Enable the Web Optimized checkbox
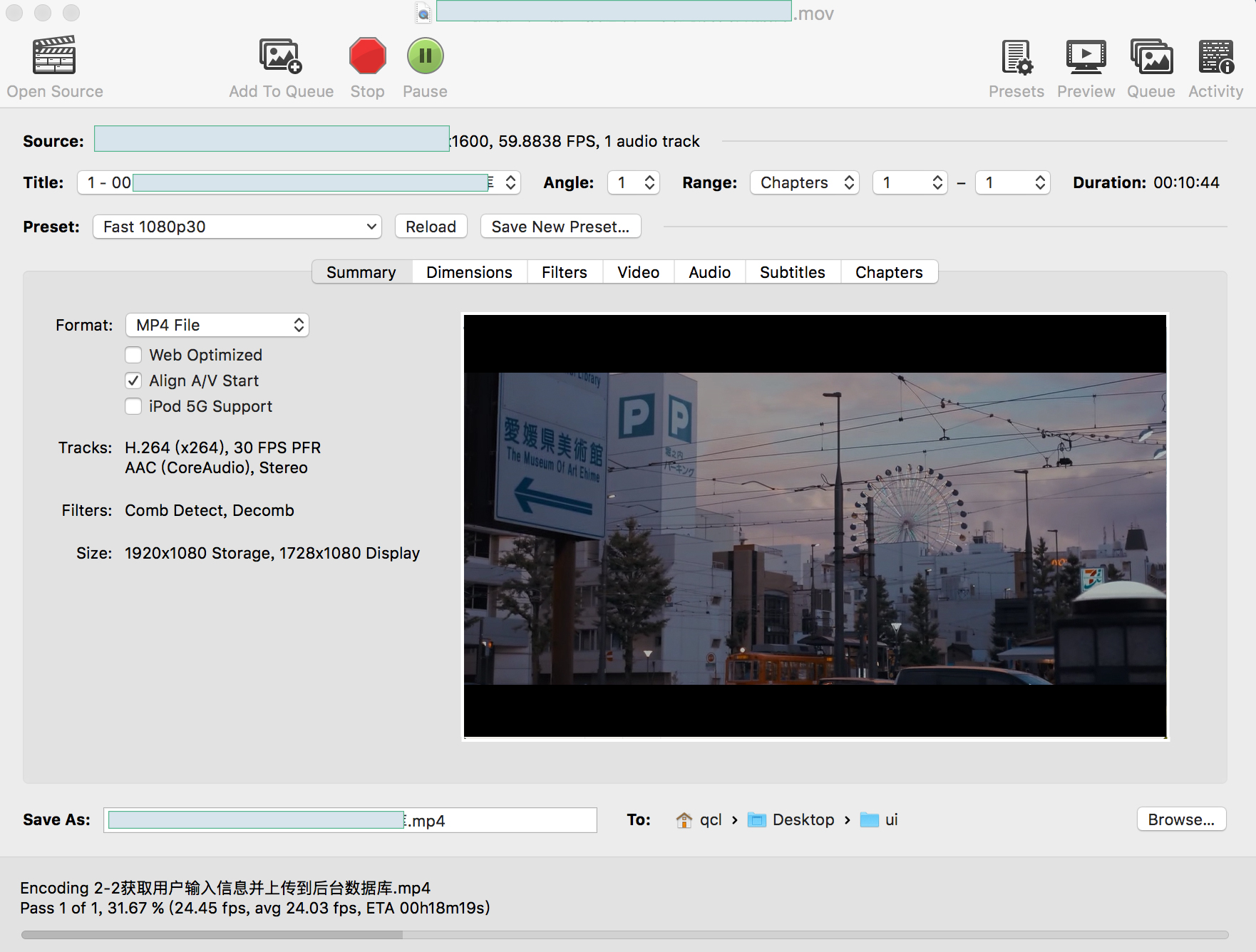 (133, 355)
